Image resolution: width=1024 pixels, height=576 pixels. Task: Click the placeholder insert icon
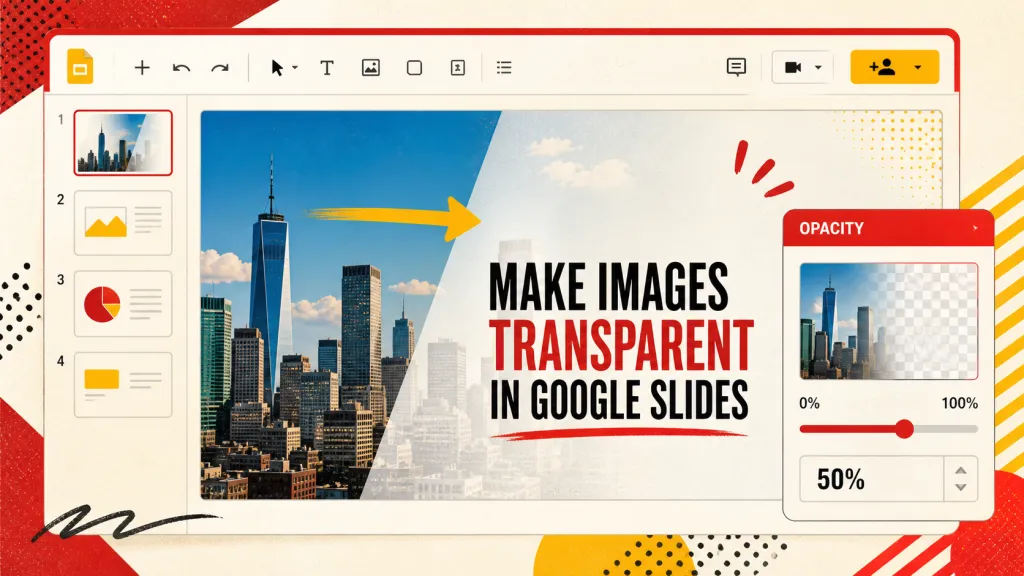click(458, 67)
